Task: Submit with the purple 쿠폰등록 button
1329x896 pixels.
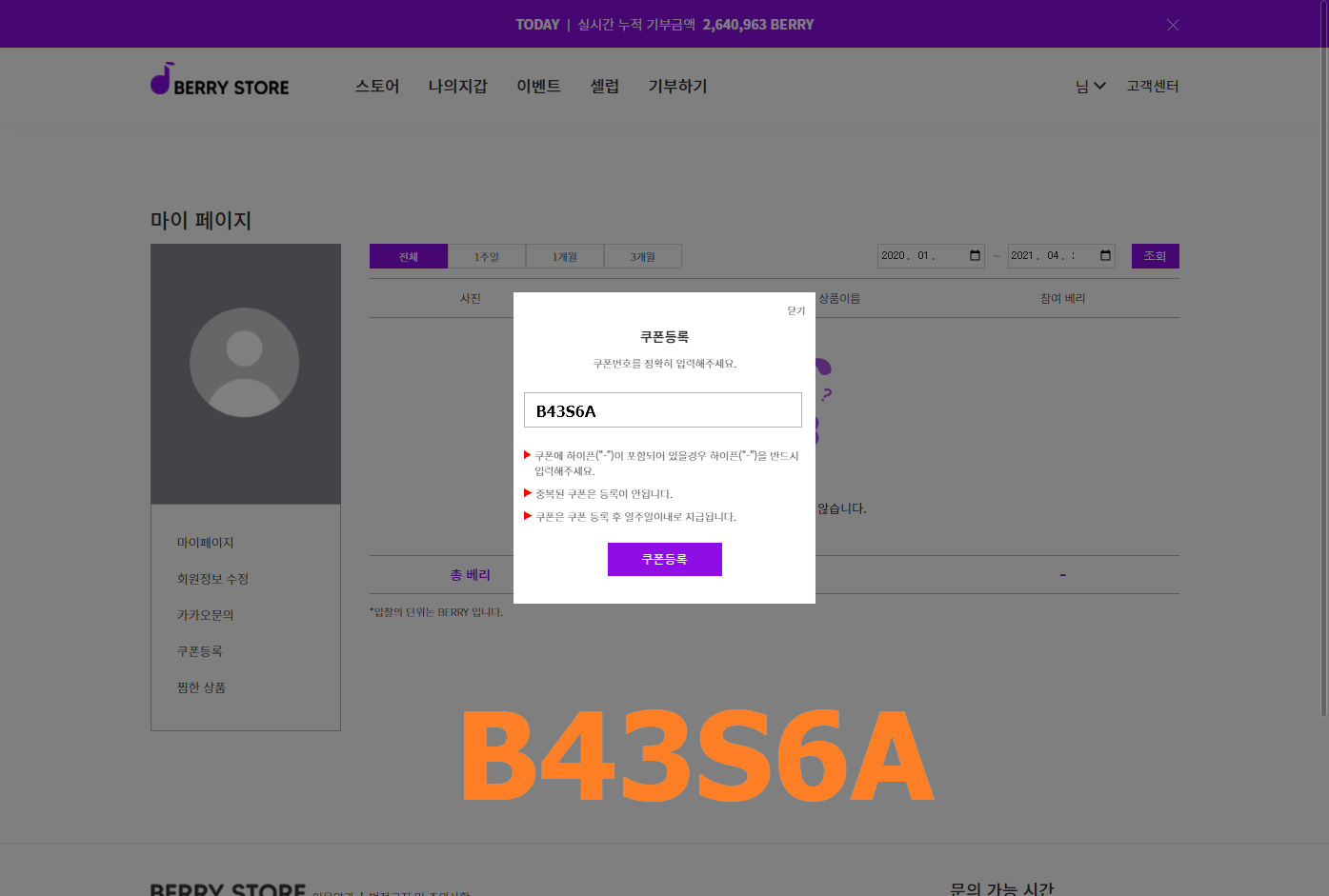Action: tap(665, 559)
